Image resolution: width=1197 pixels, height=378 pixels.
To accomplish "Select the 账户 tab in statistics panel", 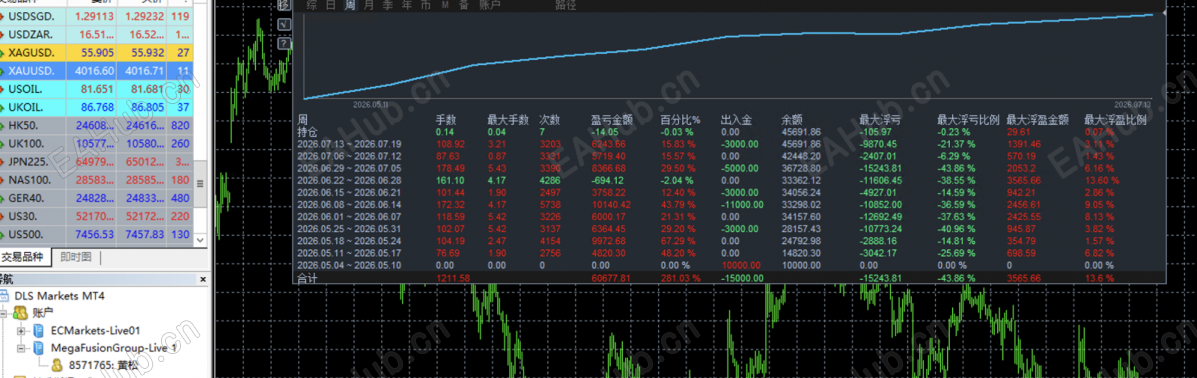I will point(489,5).
